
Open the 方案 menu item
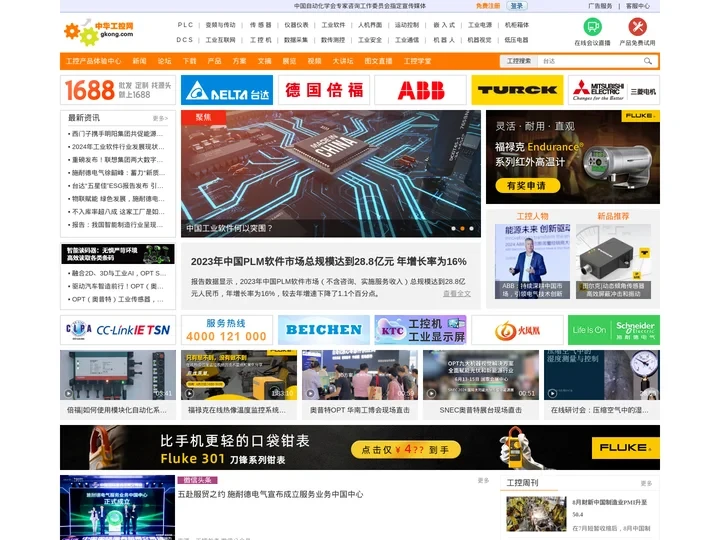pos(239,61)
